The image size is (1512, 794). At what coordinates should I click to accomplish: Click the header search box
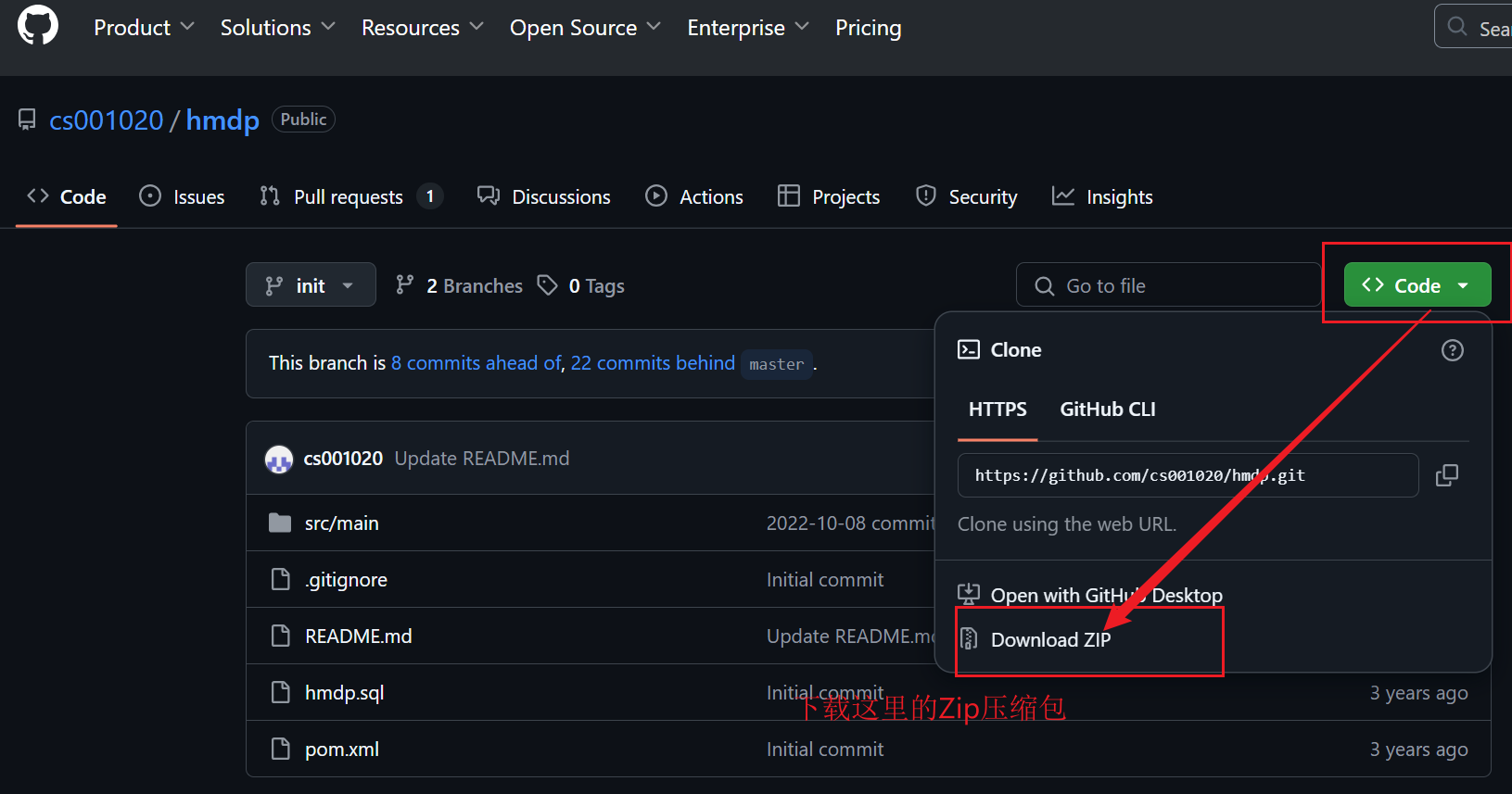1473,27
